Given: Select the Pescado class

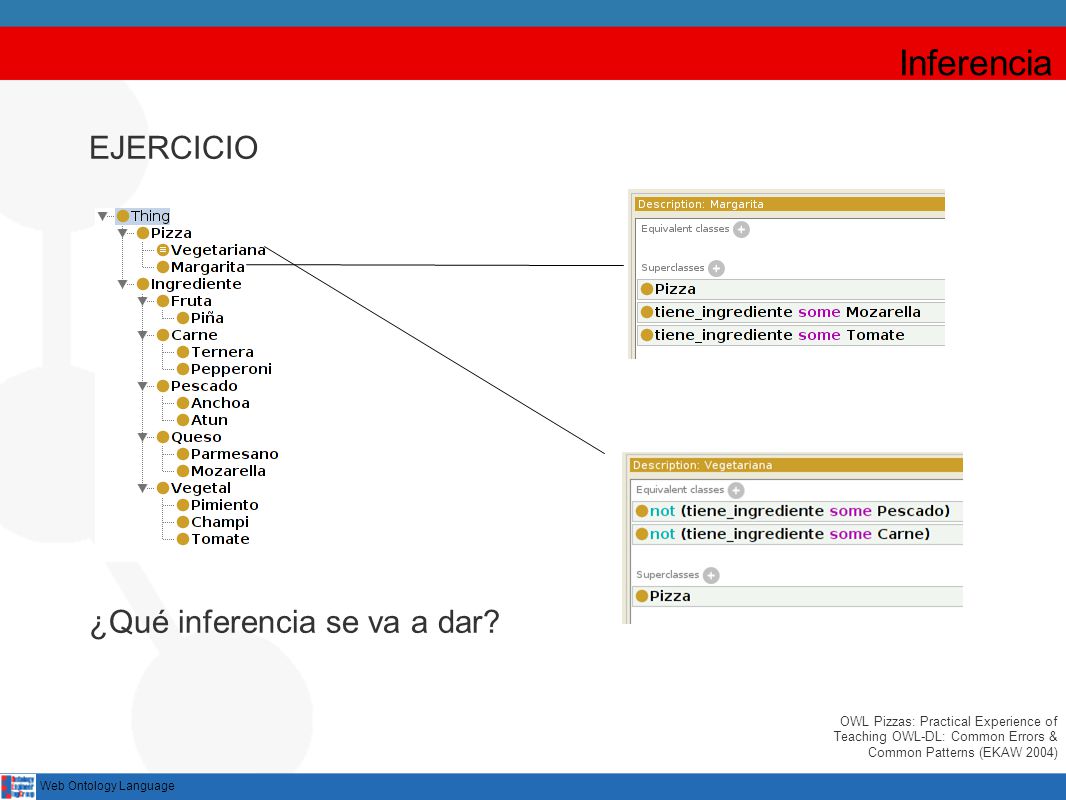Looking at the screenshot, I should 204,386.
